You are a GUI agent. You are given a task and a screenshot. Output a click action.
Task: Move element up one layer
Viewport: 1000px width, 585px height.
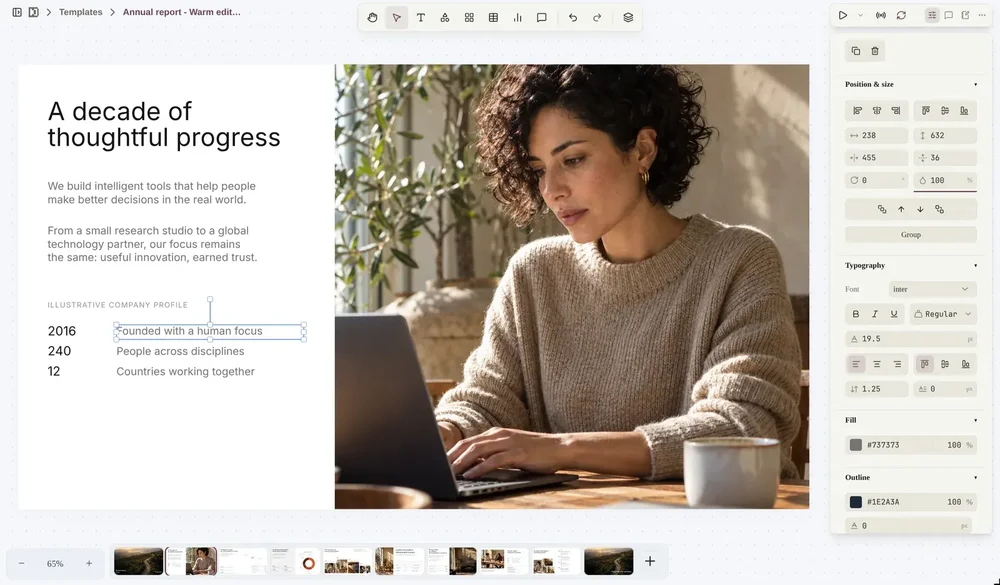[x=901, y=209]
